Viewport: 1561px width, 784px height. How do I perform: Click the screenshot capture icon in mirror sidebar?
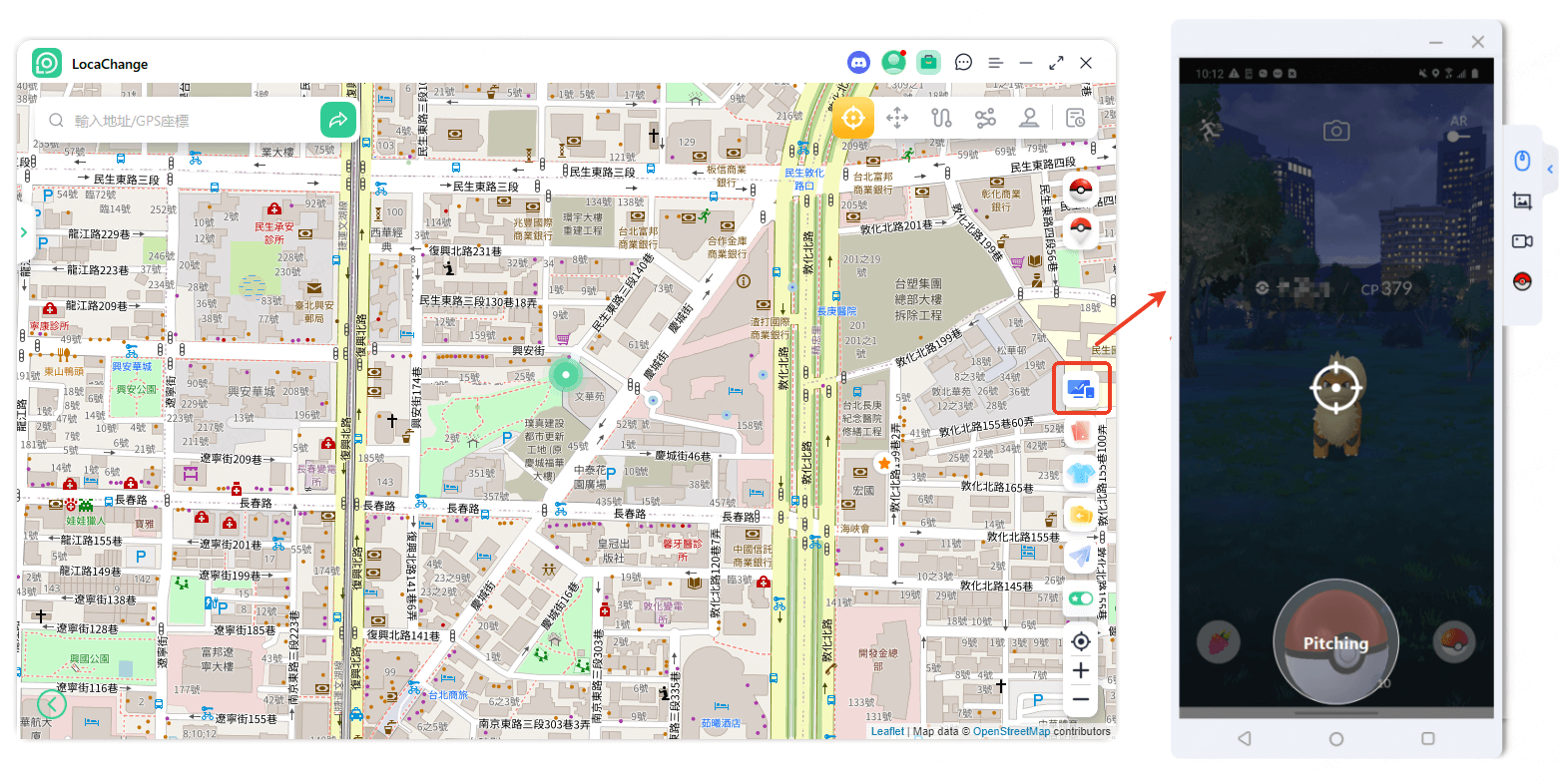[x=1522, y=200]
